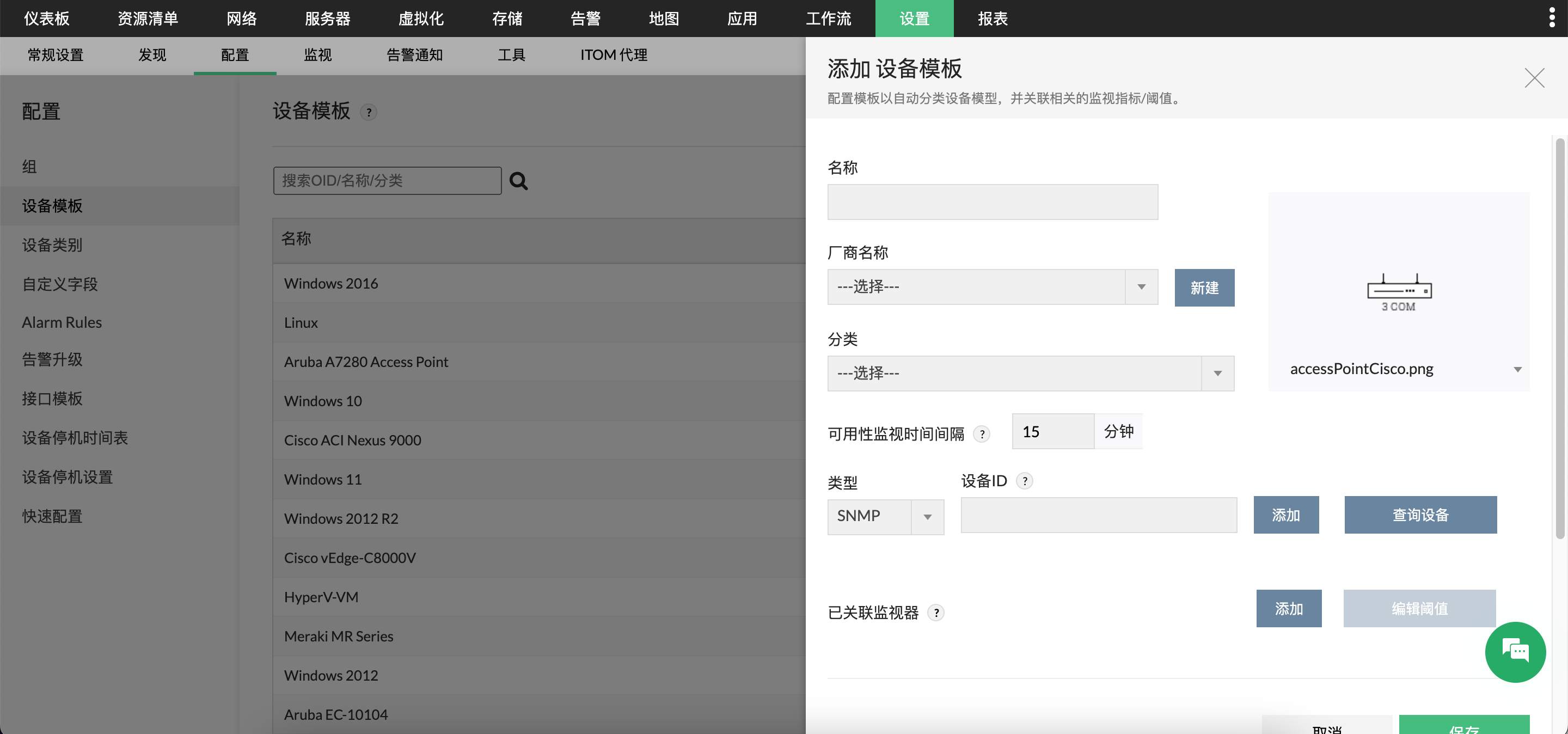1568x734 pixels.
Task: Click the 新建 vendor button
Action: [x=1204, y=288]
